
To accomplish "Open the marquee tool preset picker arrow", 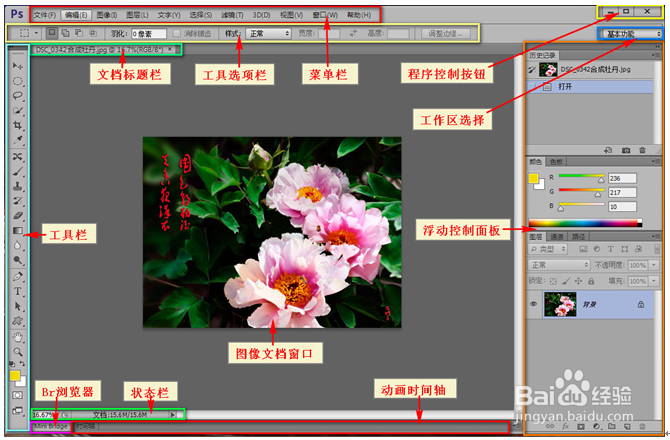I will (x=36, y=33).
